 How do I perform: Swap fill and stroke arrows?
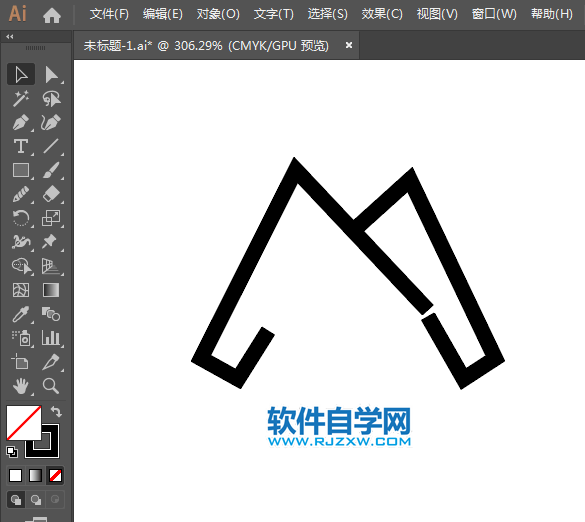[x=56, y=412]
